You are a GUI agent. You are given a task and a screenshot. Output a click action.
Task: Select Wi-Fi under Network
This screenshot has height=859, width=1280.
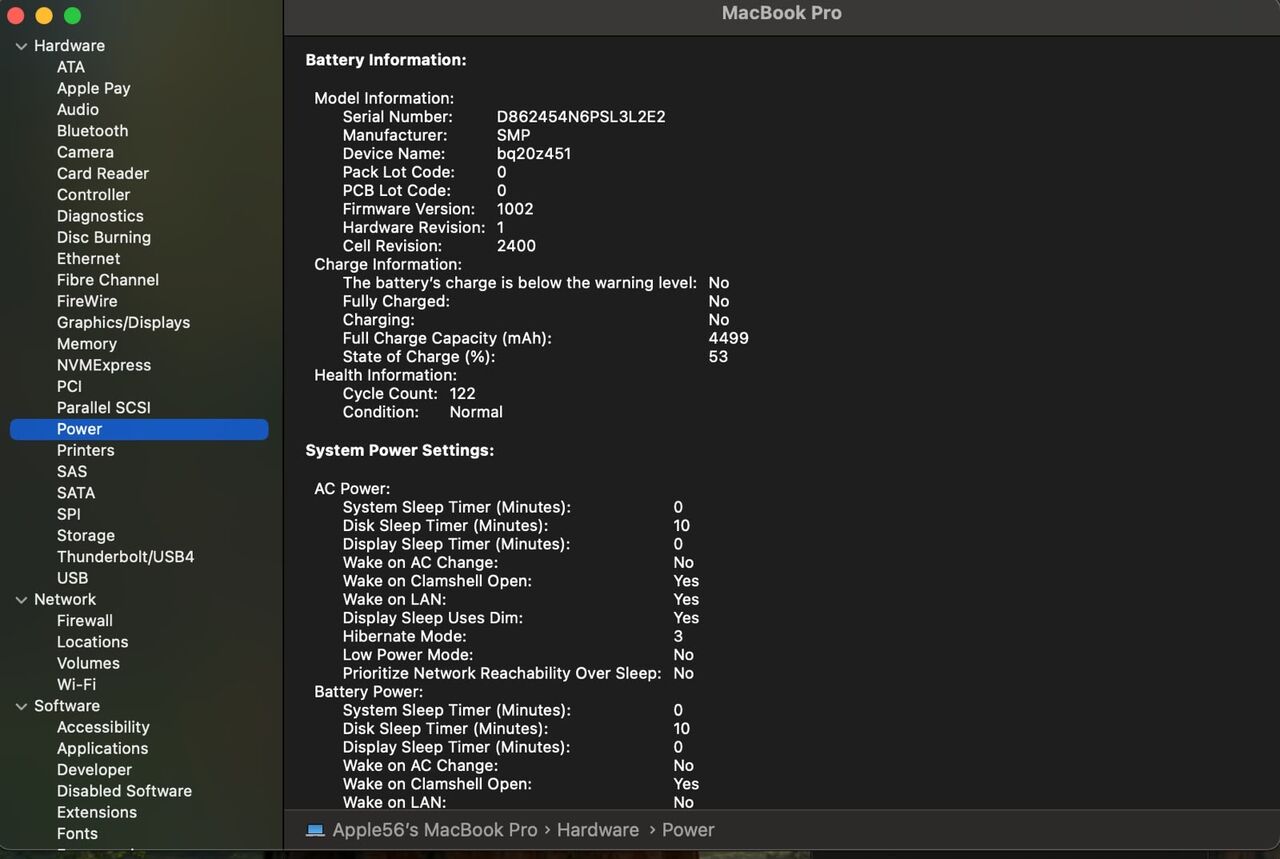[x=77, y=685]
